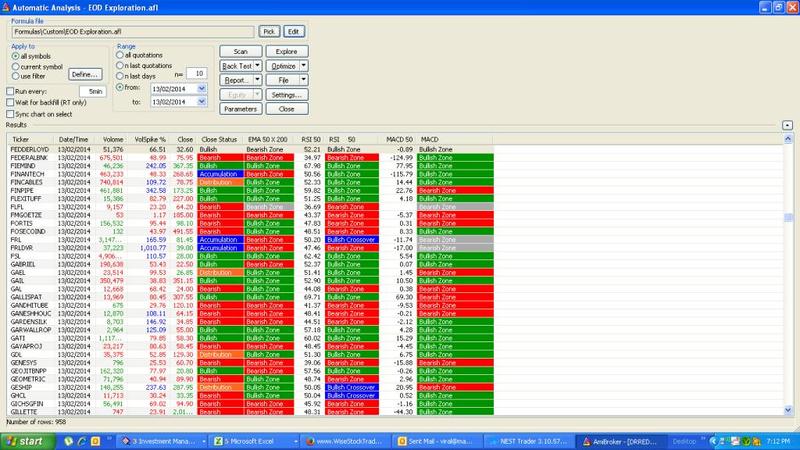The image size is (800, 450).
Task: Switch to NEST Trader taskbar item
Action: pos(528,441)
